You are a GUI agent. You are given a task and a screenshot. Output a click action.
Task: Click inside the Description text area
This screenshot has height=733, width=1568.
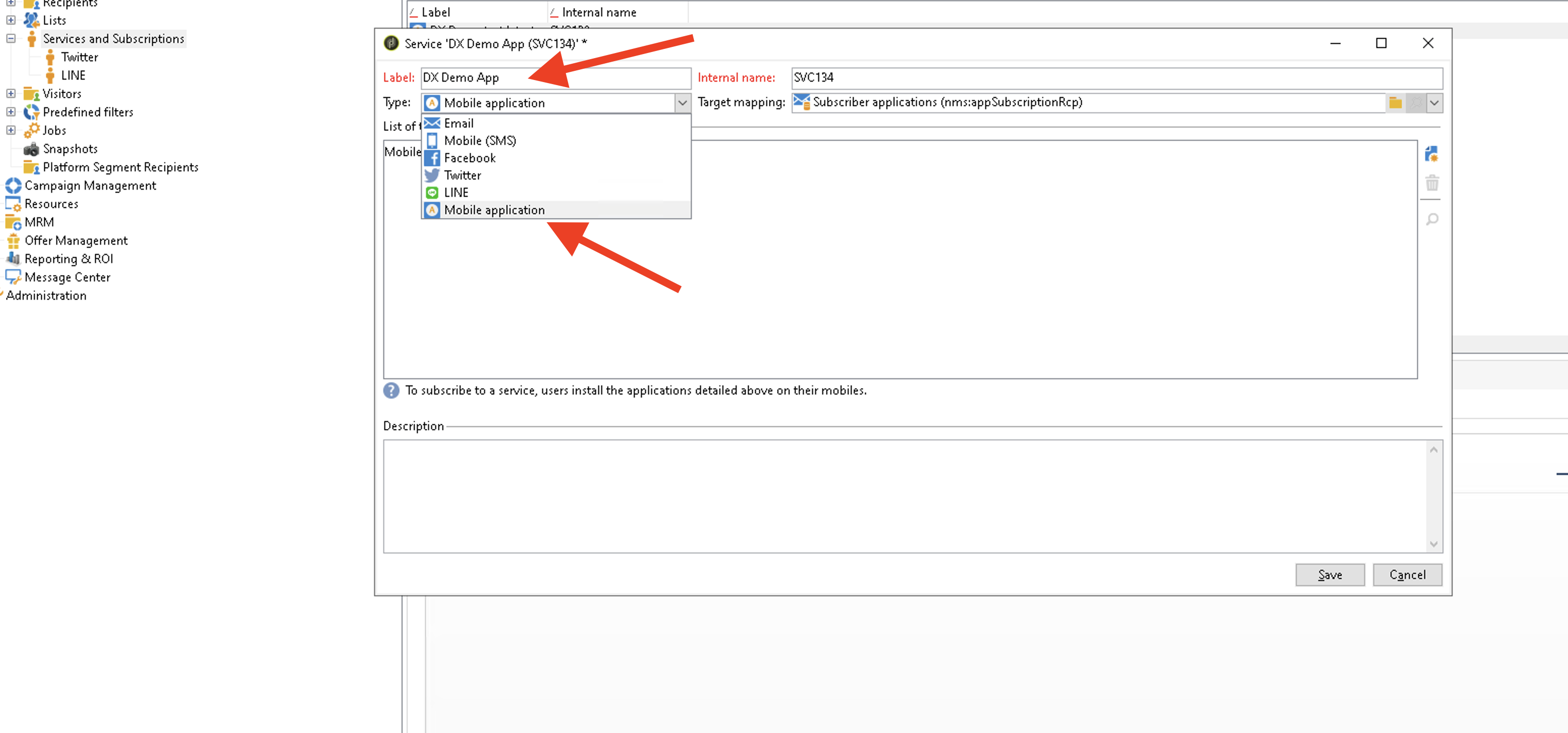pyautogui.click(x=905, y=496)
